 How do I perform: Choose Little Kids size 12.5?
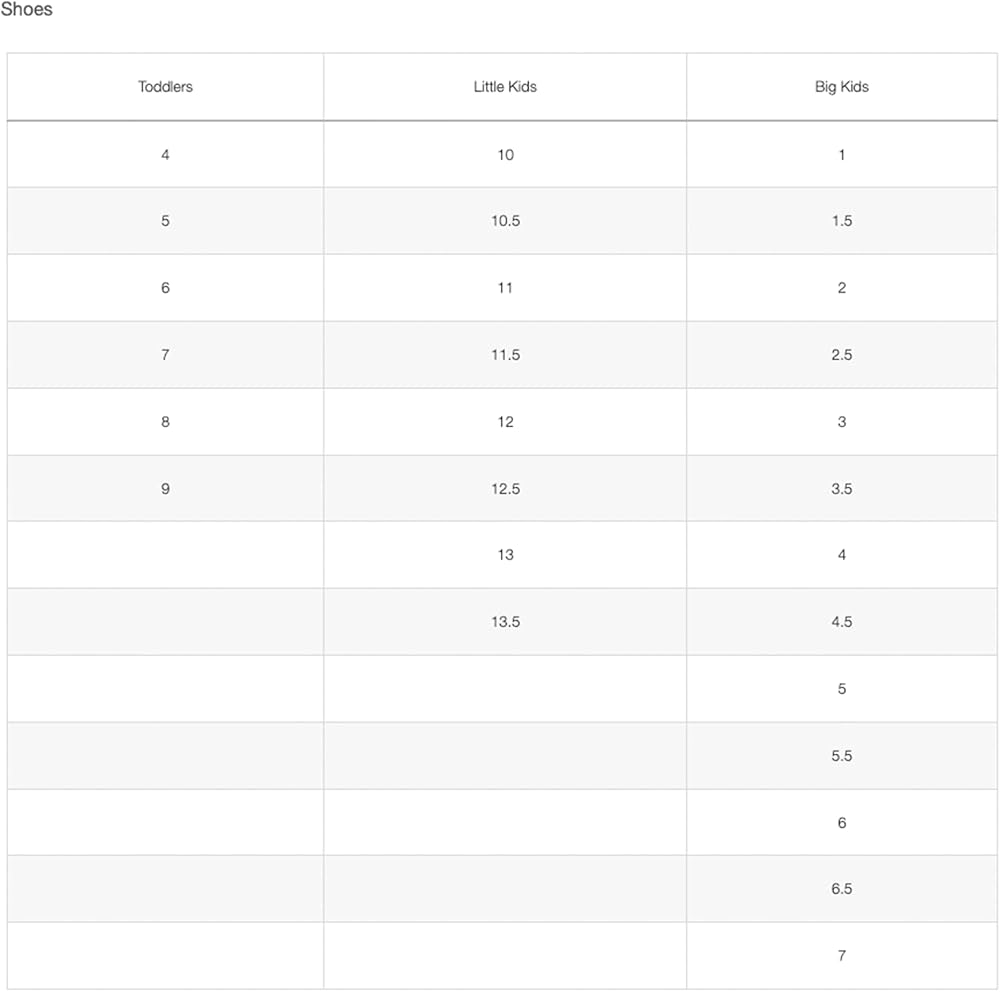pyautogui.click(x=505, y=489)
